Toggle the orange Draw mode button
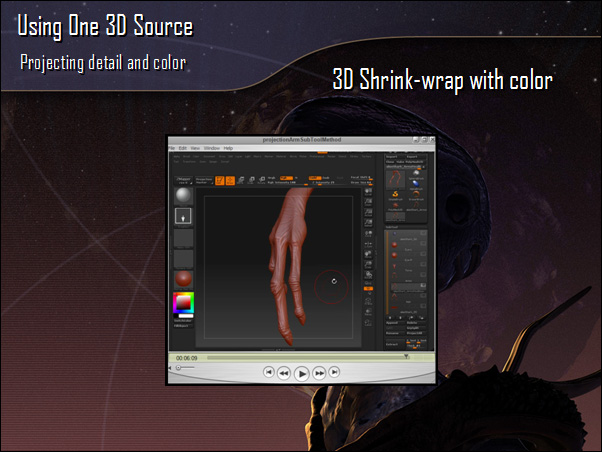Image resolution: width=602 pixels, height=452 pixels. (x=230, y=180)
